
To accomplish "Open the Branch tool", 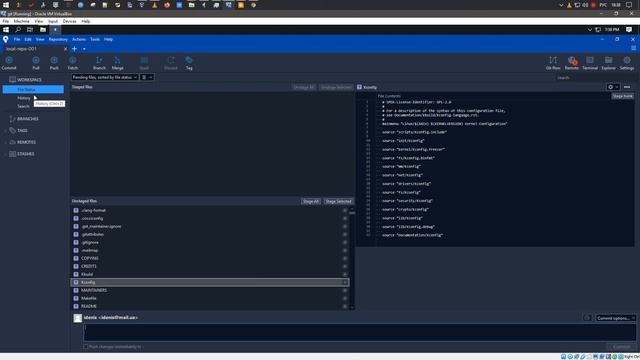I will (99, 63).
